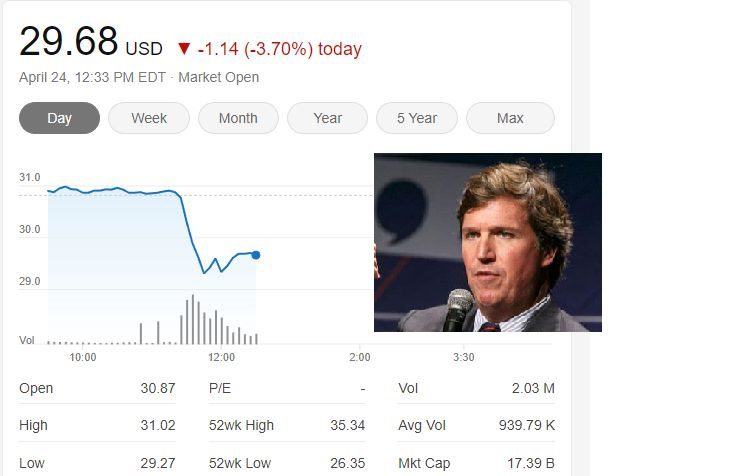Click the Avg Vol value 939.79 K

526,425
